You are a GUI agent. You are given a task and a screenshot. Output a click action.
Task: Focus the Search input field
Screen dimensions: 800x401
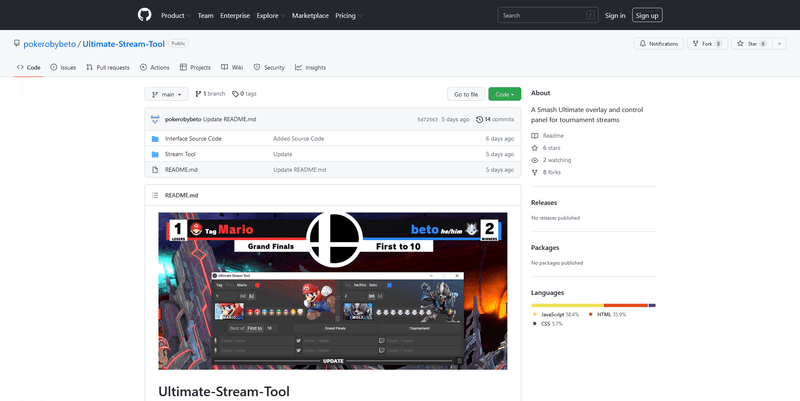point(547,15)
